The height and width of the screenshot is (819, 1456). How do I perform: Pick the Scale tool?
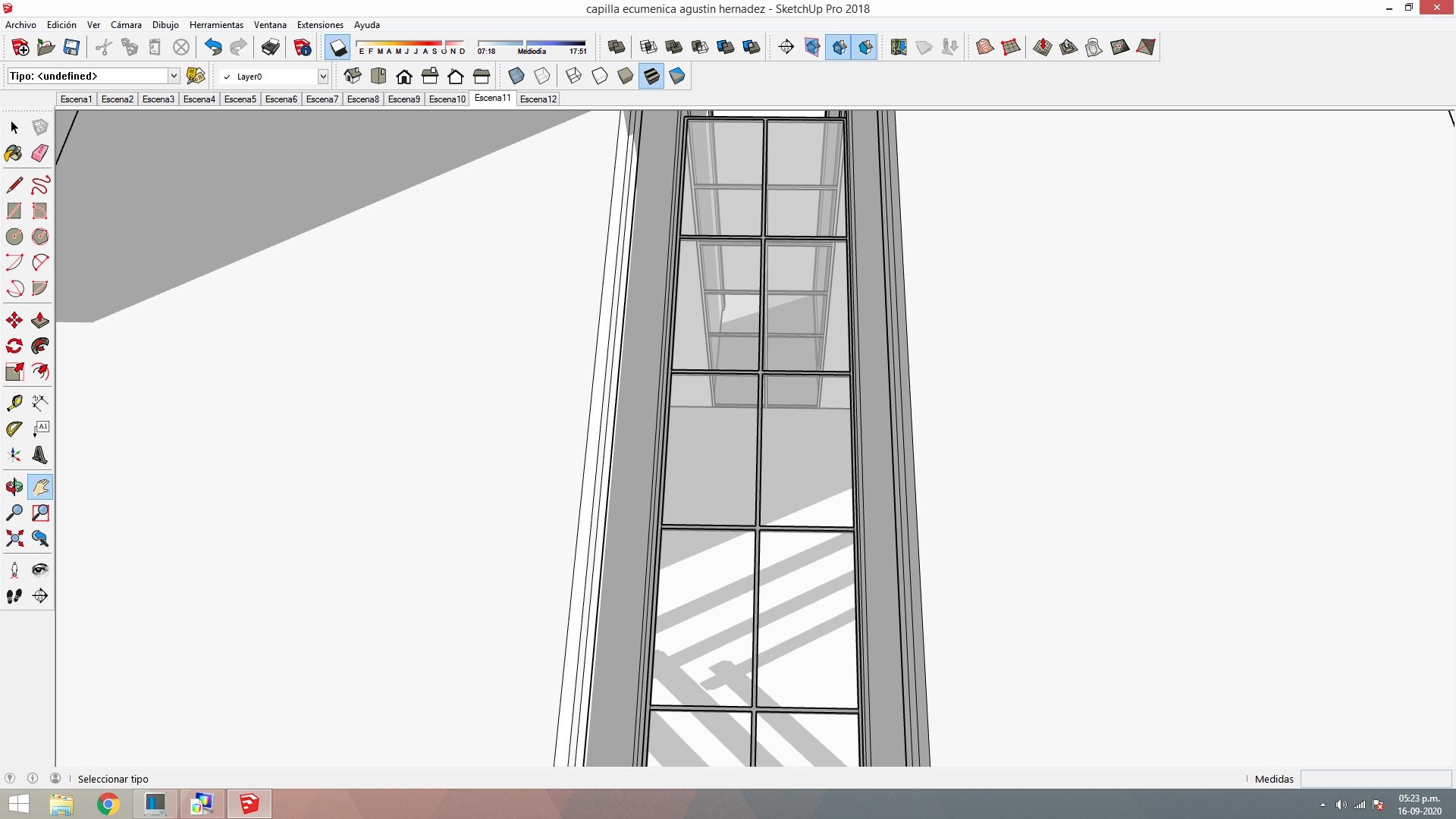coord(14,372)
